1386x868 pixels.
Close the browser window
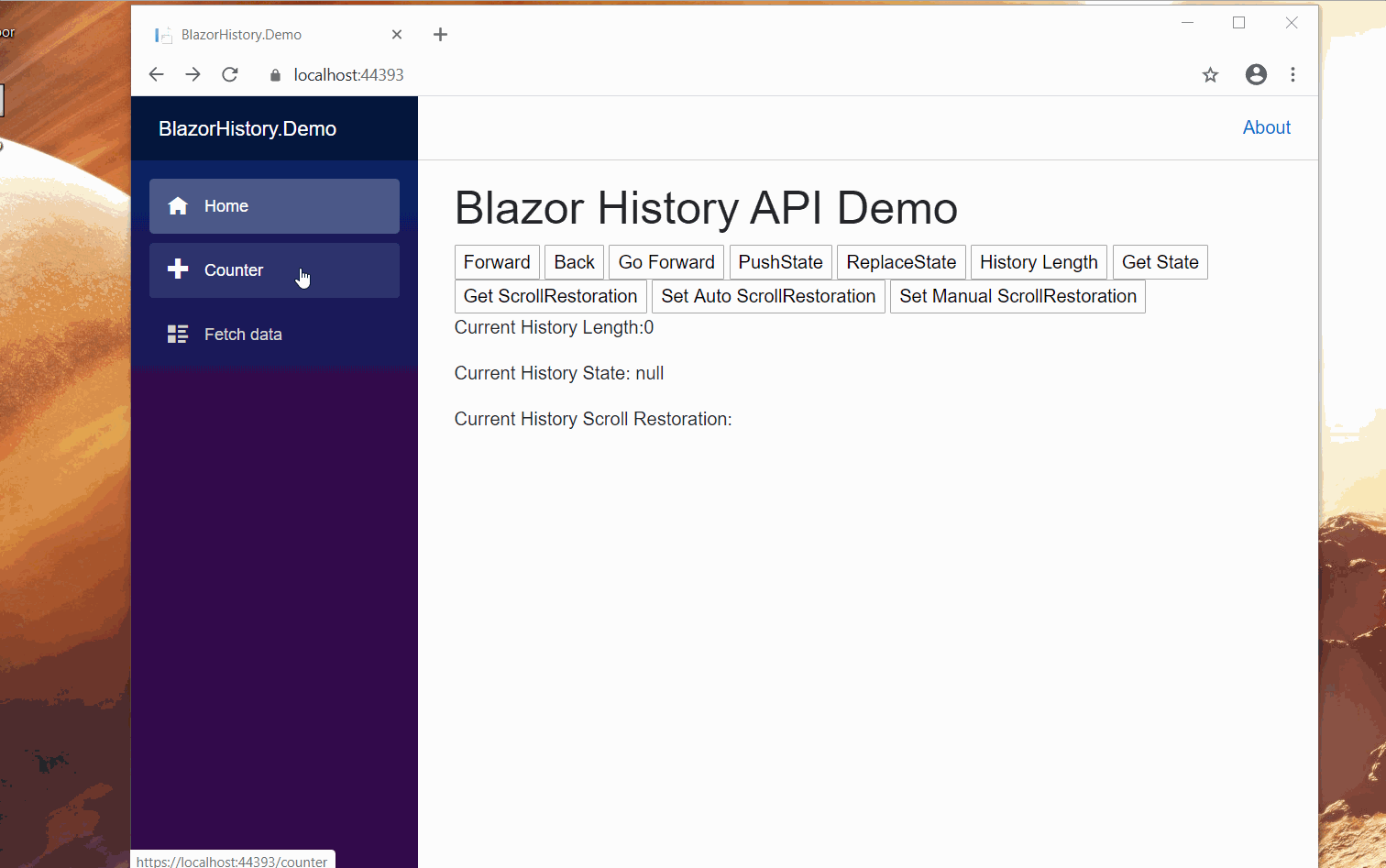coord(1291,23)
